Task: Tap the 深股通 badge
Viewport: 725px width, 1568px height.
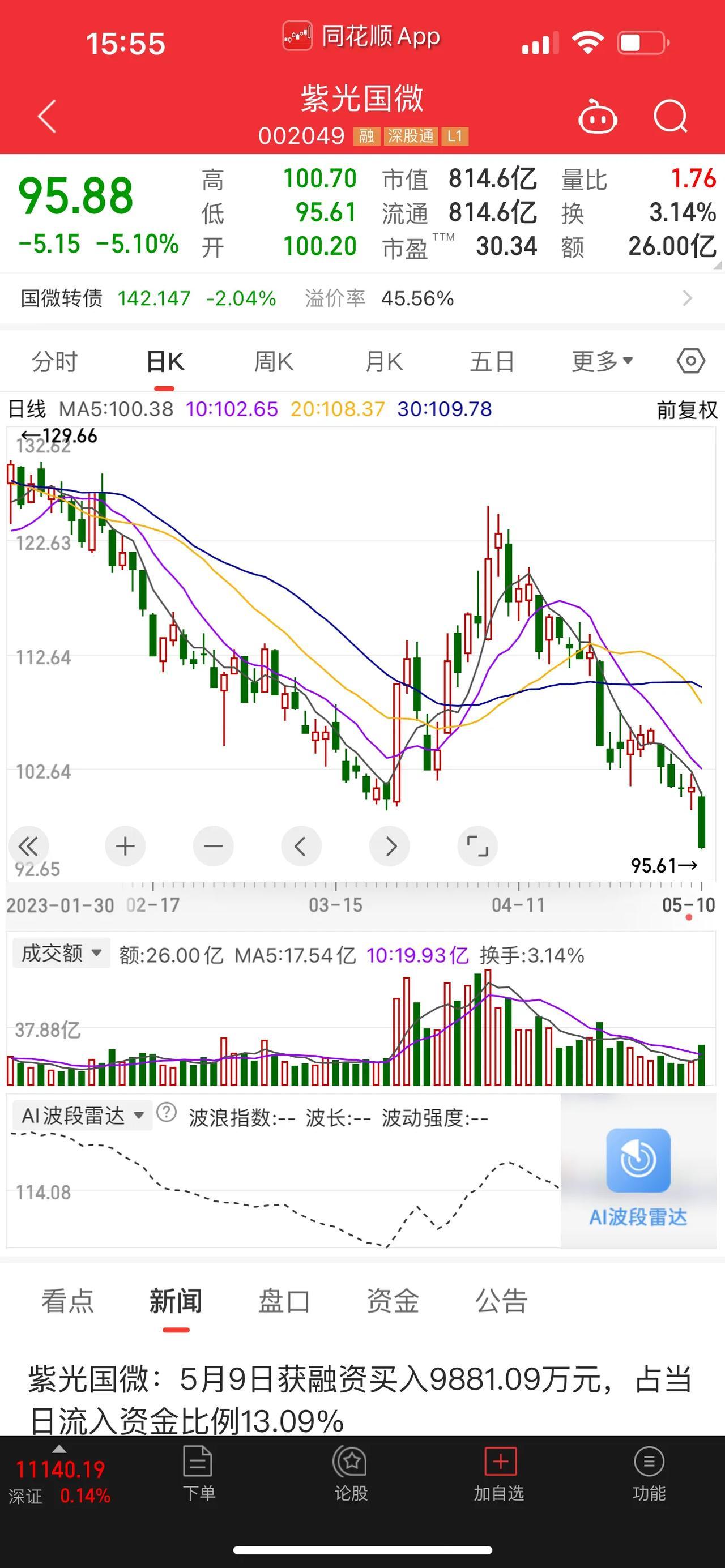Action: click(x=411, y=136)
